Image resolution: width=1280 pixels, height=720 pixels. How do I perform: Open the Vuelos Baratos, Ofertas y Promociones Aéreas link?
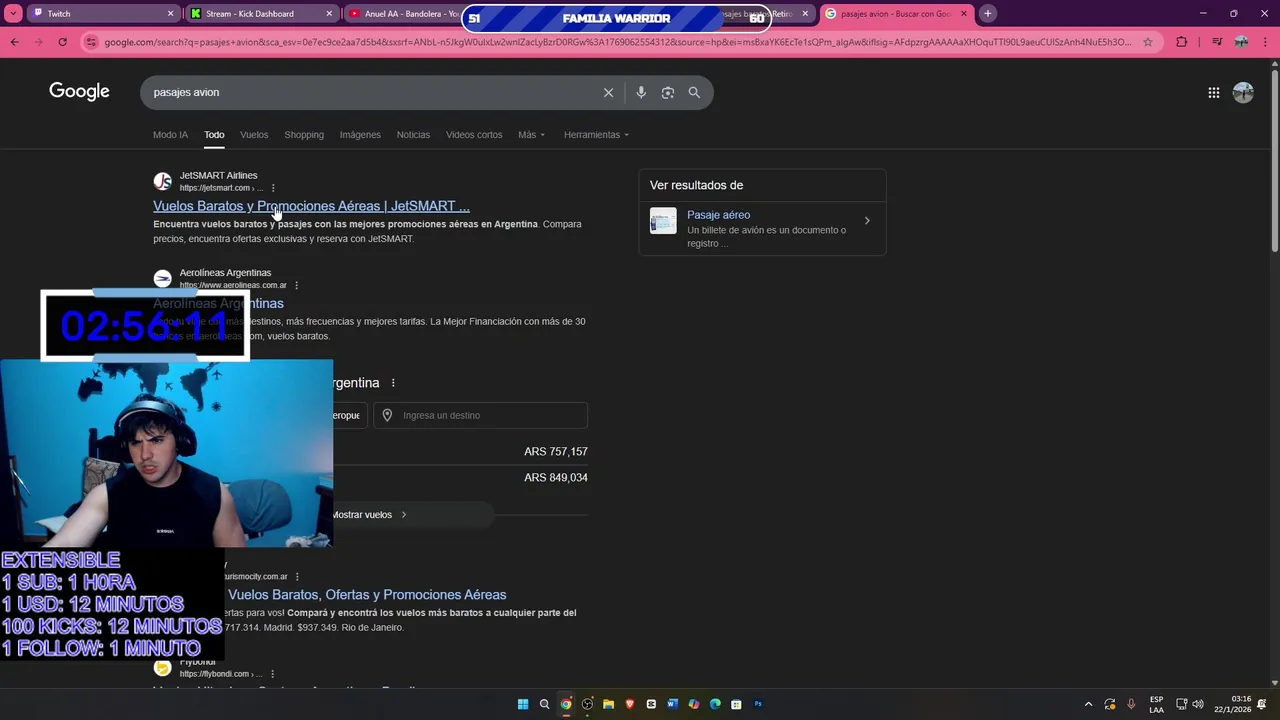coord(367,595)
